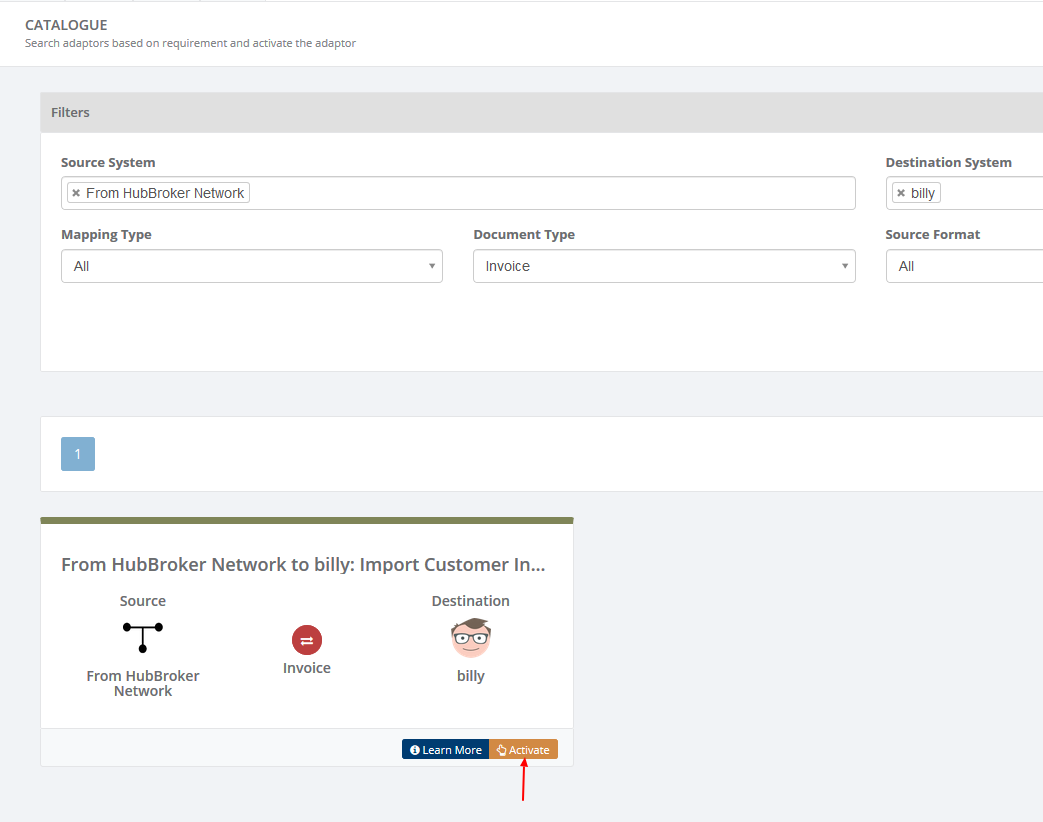Open the Mapping Type dropdown

pyautogui.click(x=251, y=266)
